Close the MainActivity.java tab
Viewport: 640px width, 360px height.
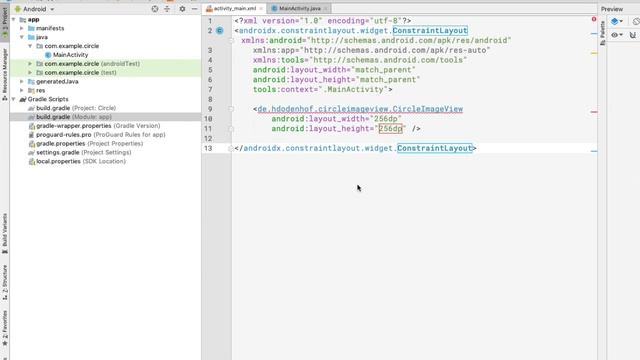[325, 9]
